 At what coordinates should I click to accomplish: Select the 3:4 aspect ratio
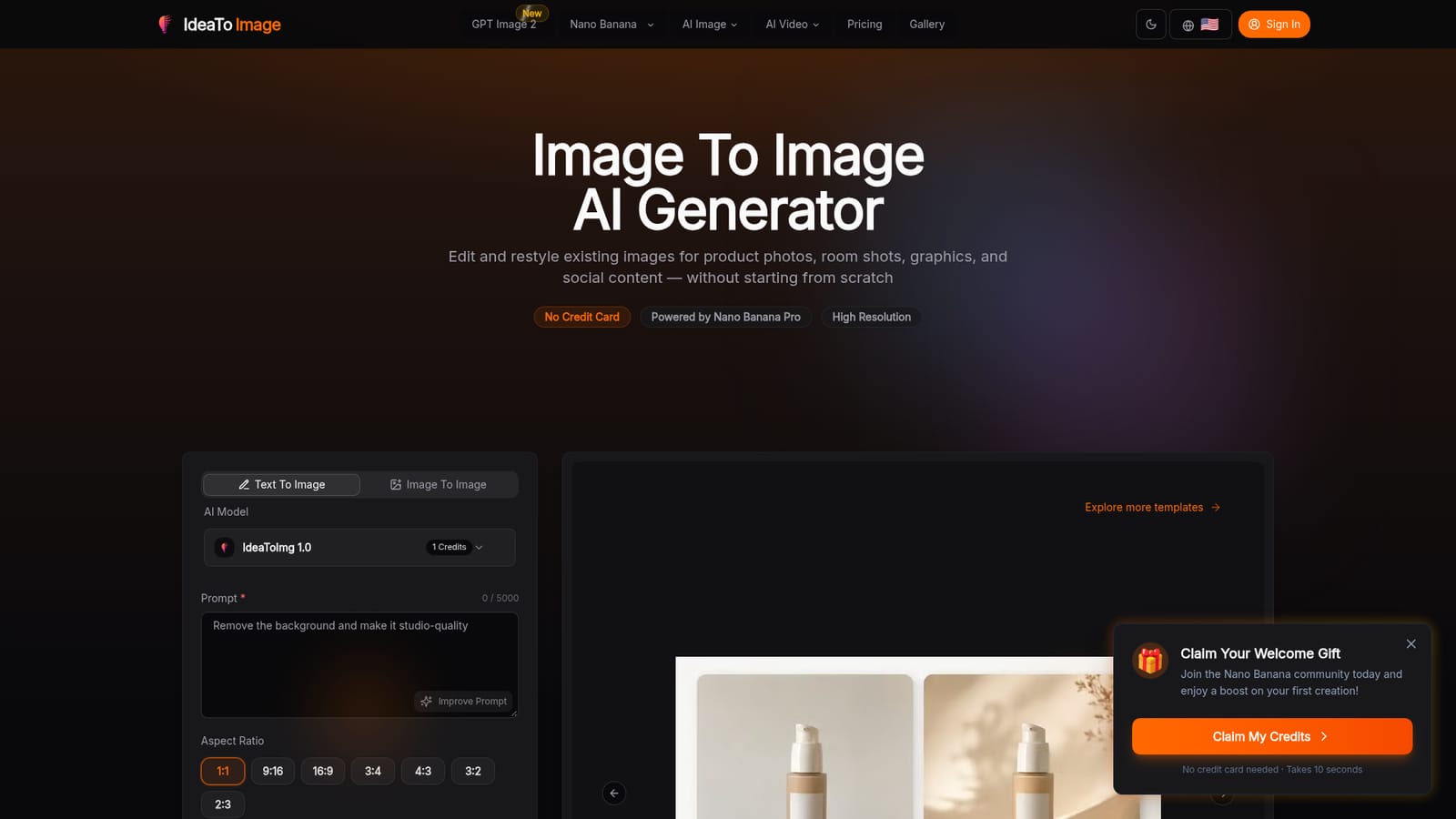pyautogui.click(x=373, y=771)
